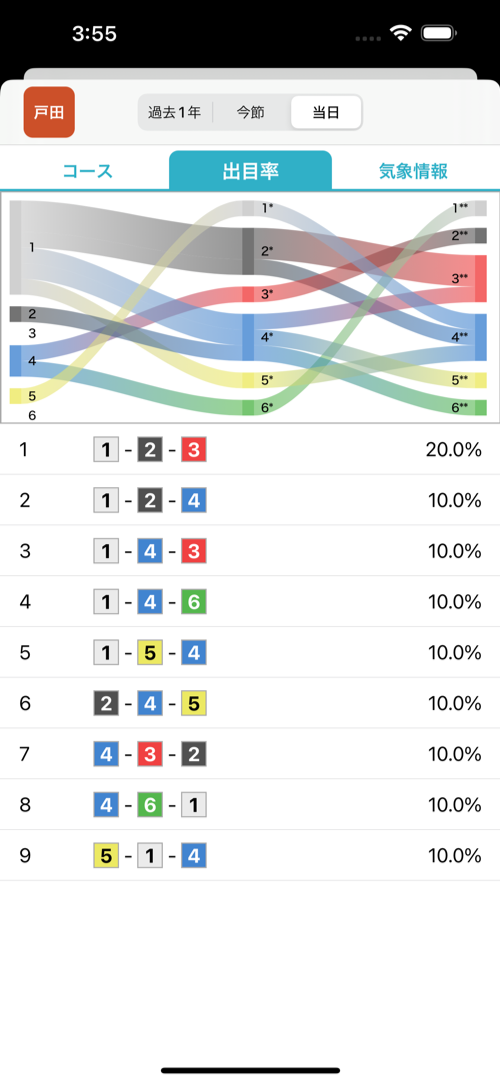Click the yellow 5 badge in row 9

[106, 856]
